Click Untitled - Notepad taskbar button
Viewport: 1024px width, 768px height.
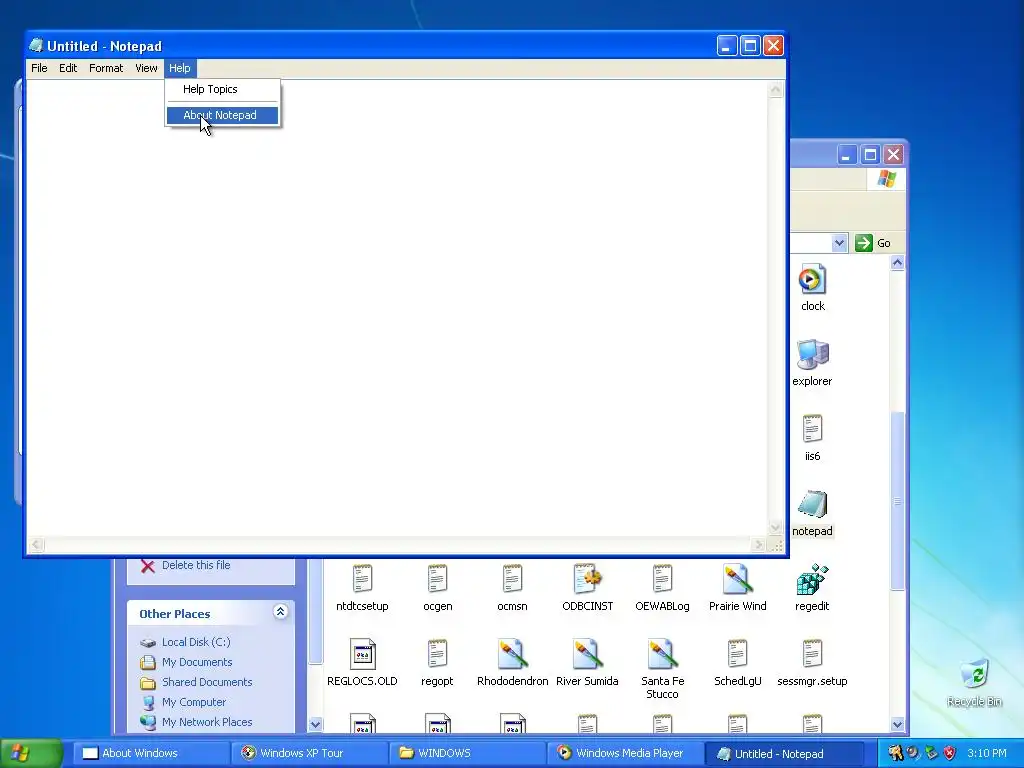tap(783, 754)
